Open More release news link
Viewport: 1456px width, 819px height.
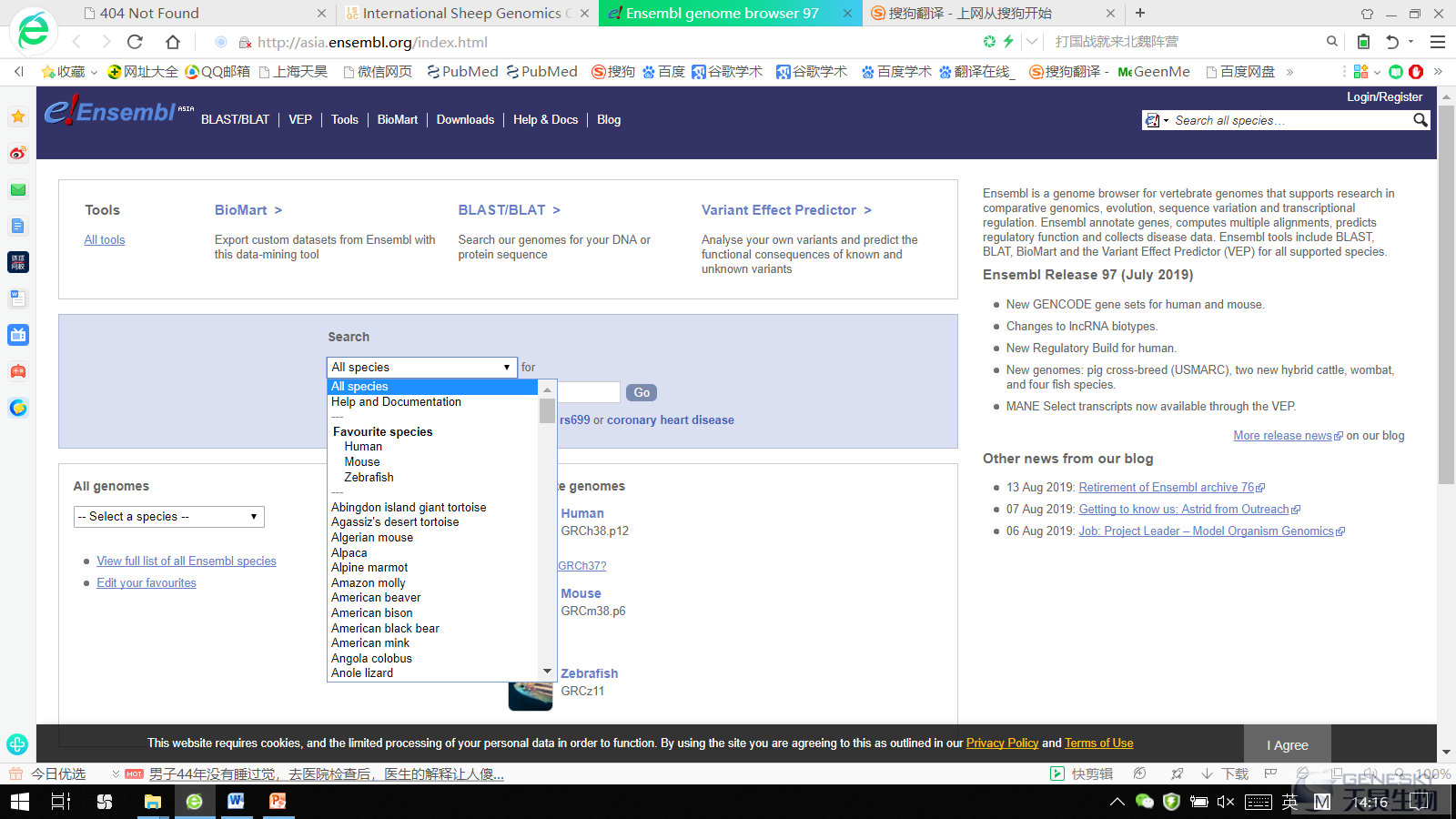[1282, 436]
